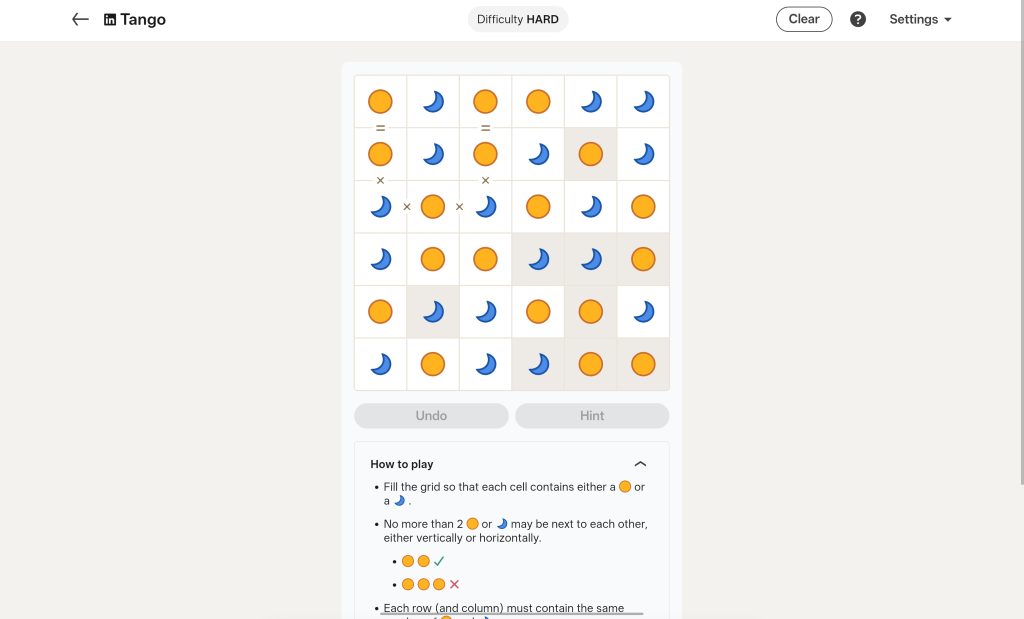Click the Hint button
This screenshot has width=1024, height=619.
591,415
